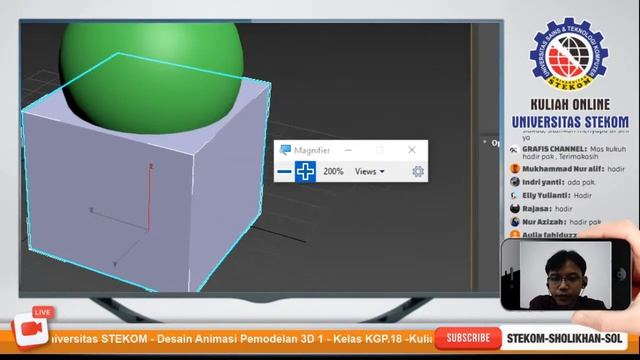Close the Magnifier window
This screenshot has height=360, width=640.
412,150
